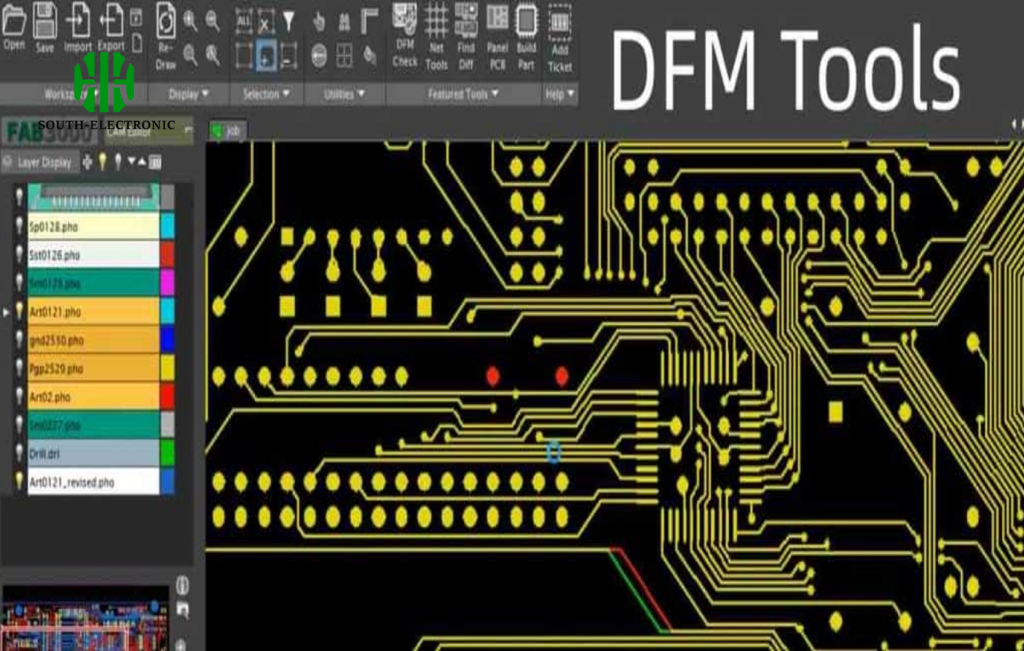Click the Select ALL icon
Screen dimensions: 1024x651
(244, 22)
